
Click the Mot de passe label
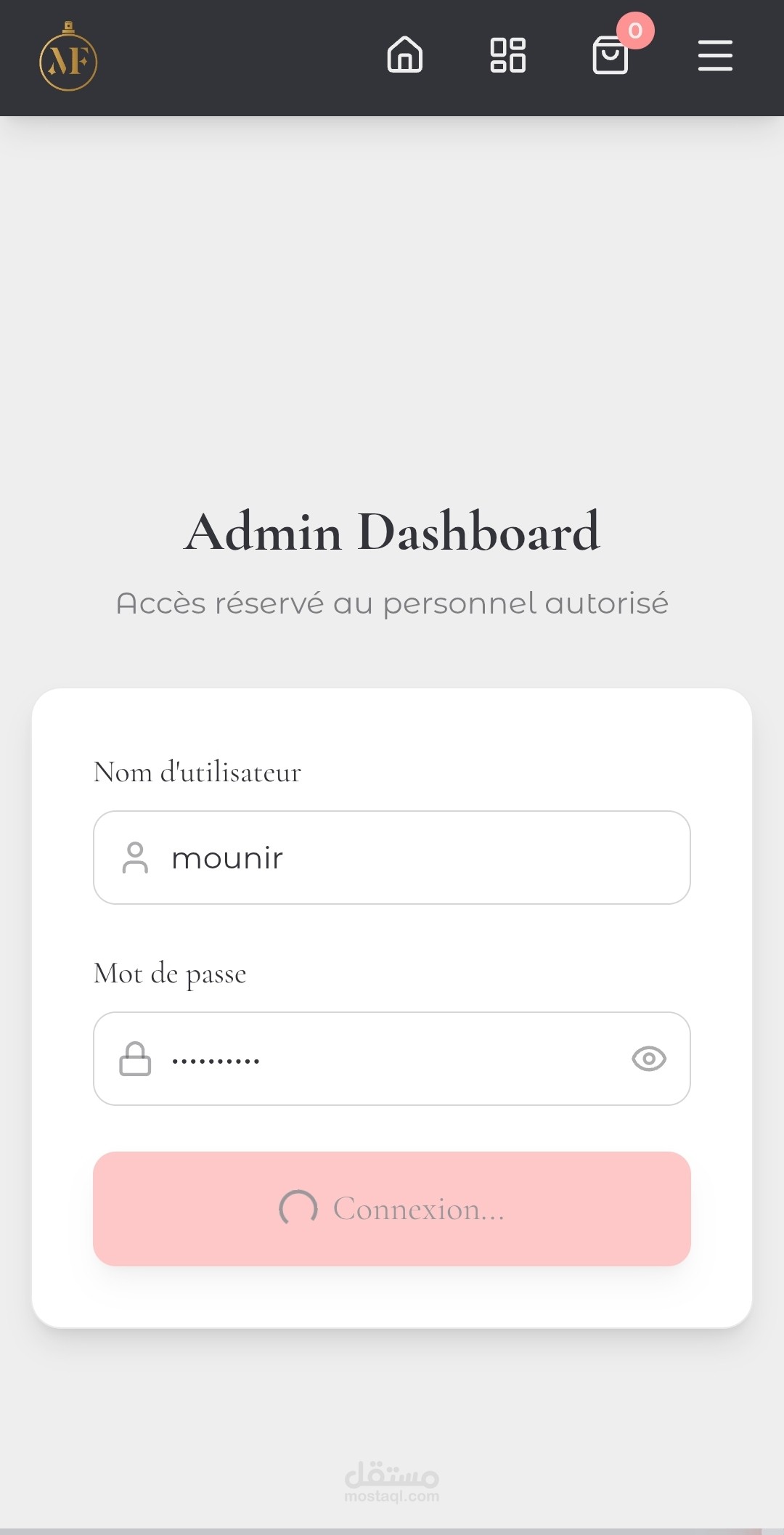coord(171,974)
